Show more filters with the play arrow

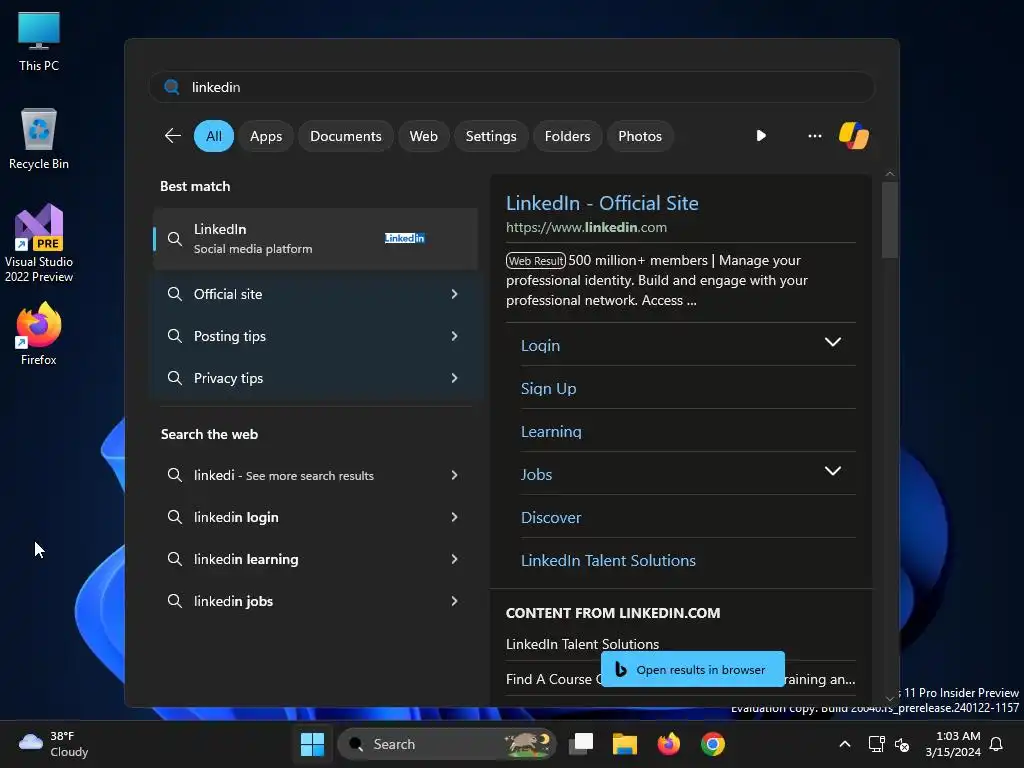(761, 136)
